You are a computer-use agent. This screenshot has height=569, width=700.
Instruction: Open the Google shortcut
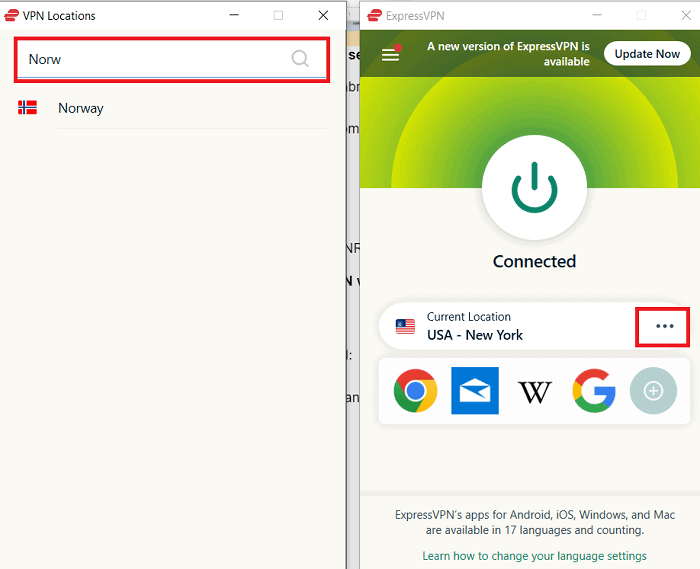(593, 391)
